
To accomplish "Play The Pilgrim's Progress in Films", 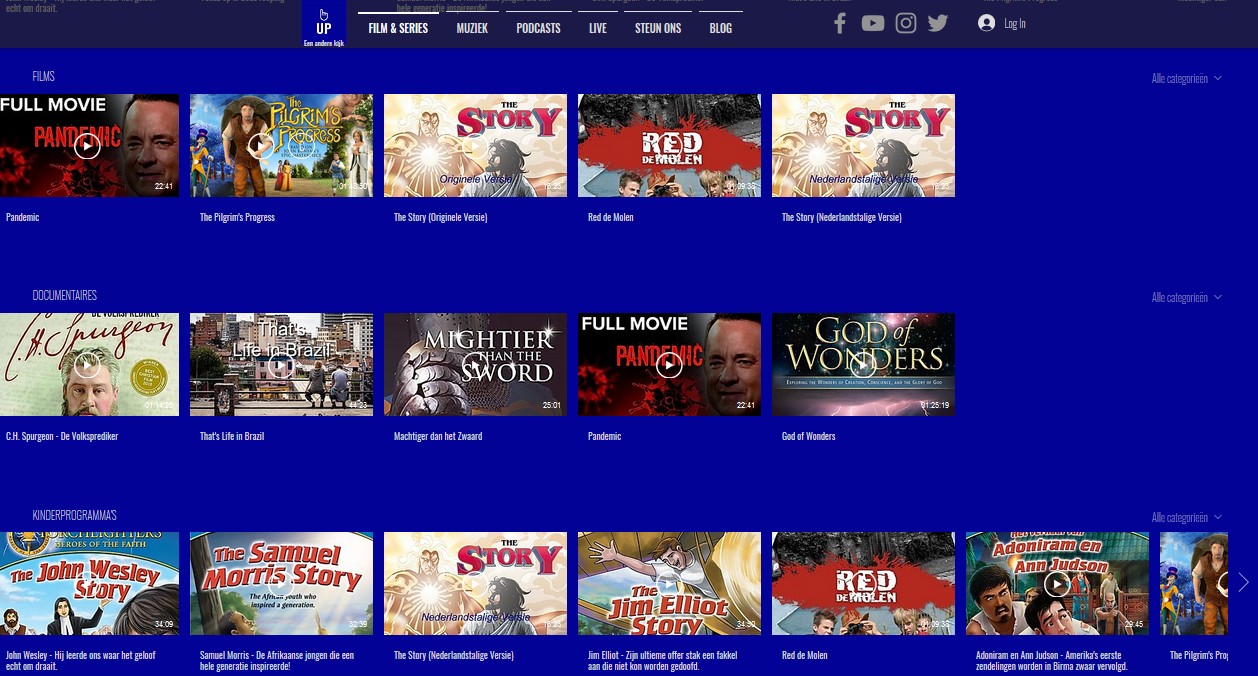I will click(x=261, y=146).
